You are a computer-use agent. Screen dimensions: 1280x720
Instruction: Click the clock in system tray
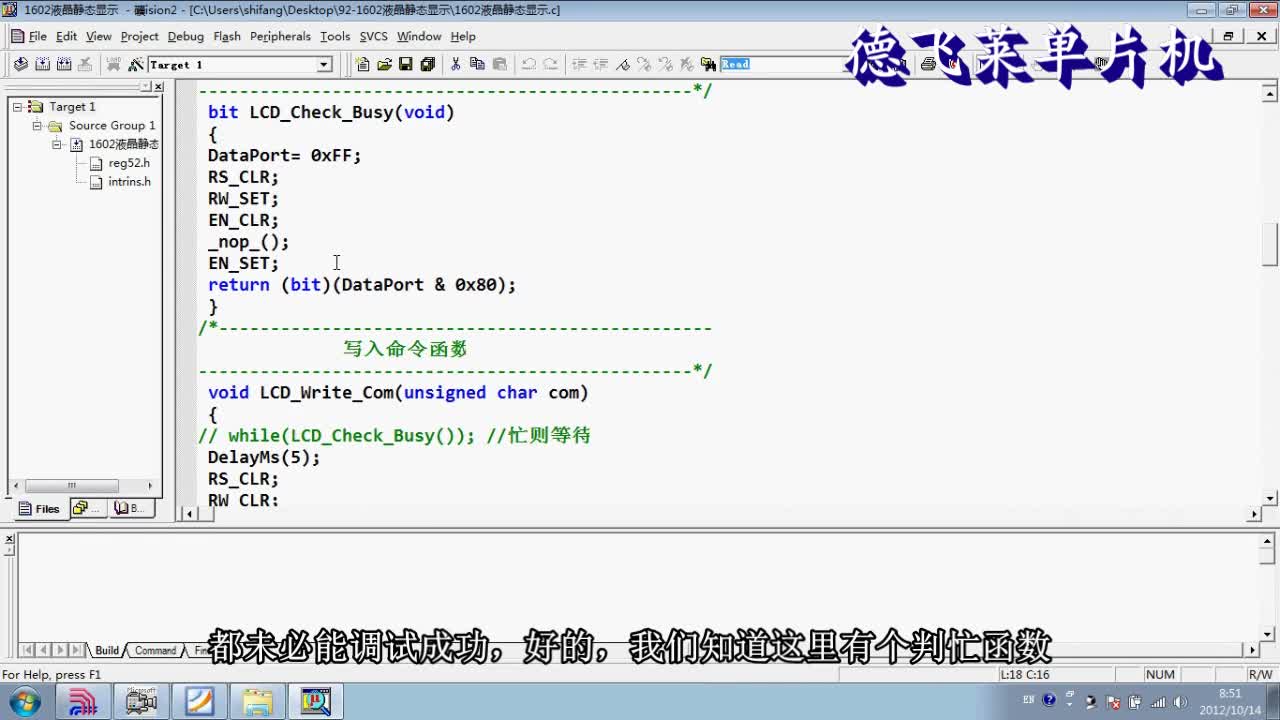(x=1229, y=701)
